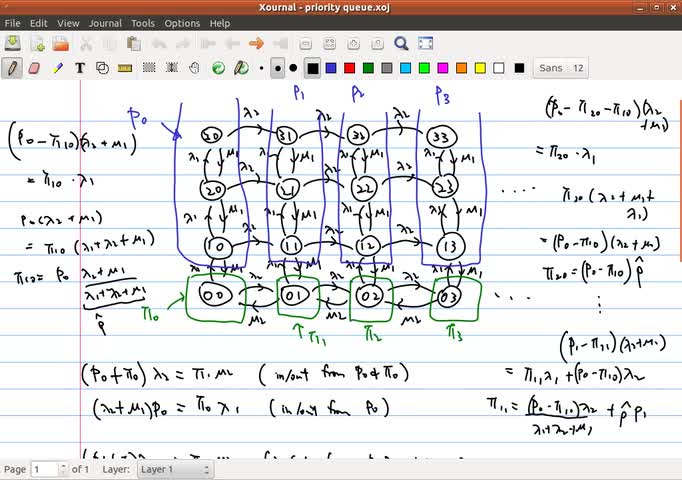Click the Page number field

pyautogui.click(x=45, y=470)
